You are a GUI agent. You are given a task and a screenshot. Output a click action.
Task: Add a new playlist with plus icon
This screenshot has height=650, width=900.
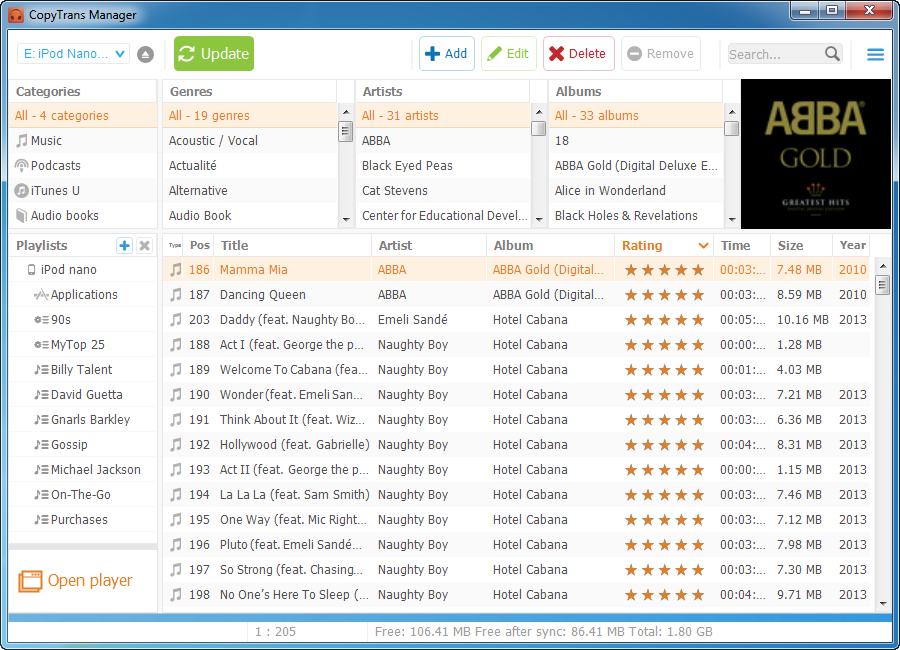(x=124, y=246)
